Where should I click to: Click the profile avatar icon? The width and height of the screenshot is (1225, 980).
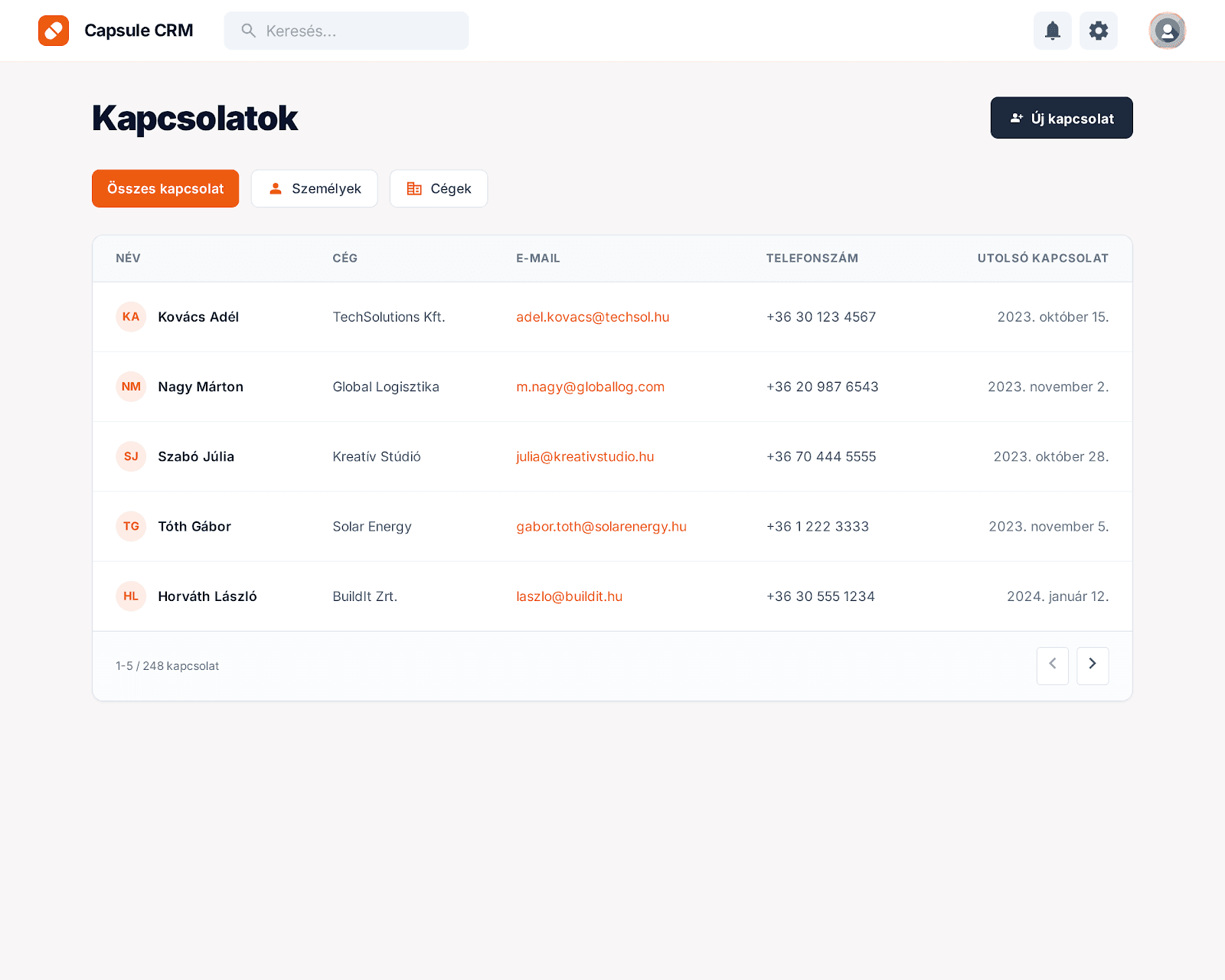(x=1166, y=31)
